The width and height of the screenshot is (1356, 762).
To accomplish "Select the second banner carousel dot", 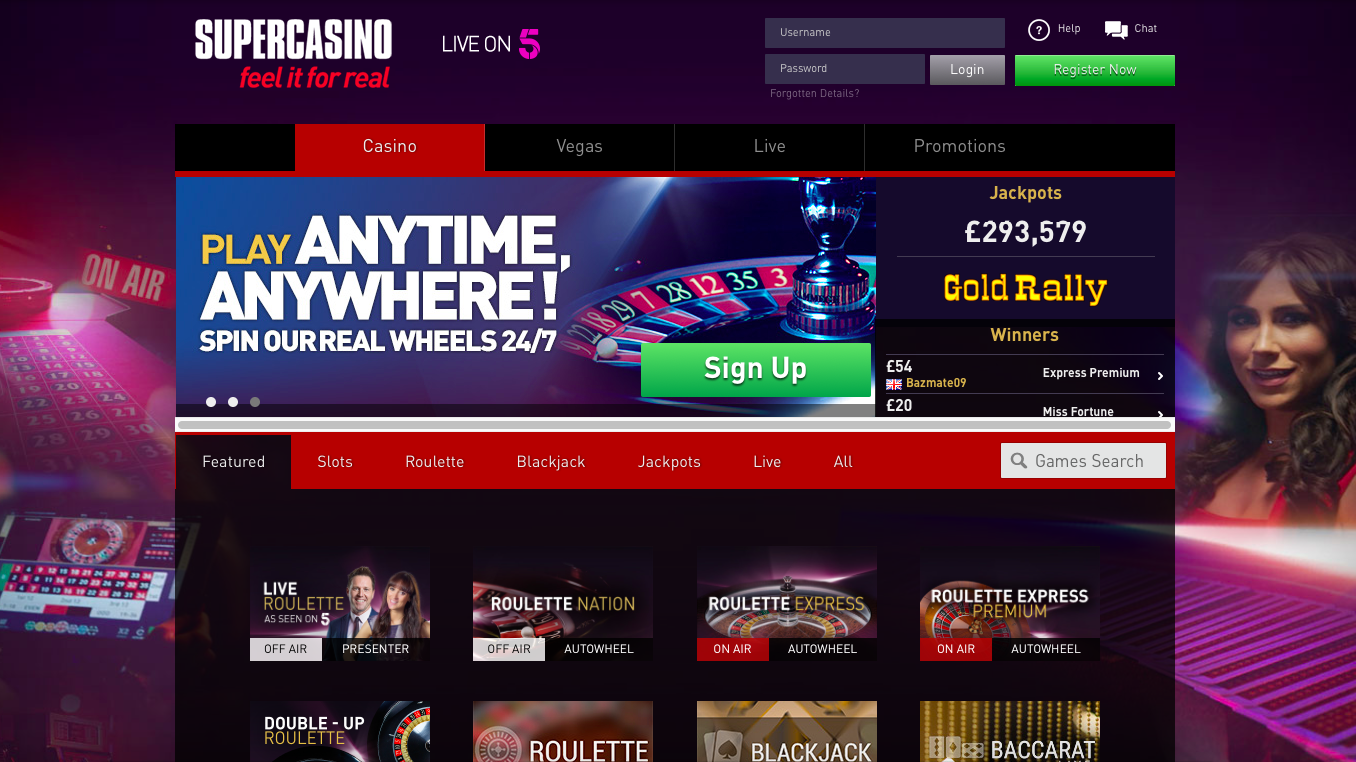I will [x=233, y=402].
